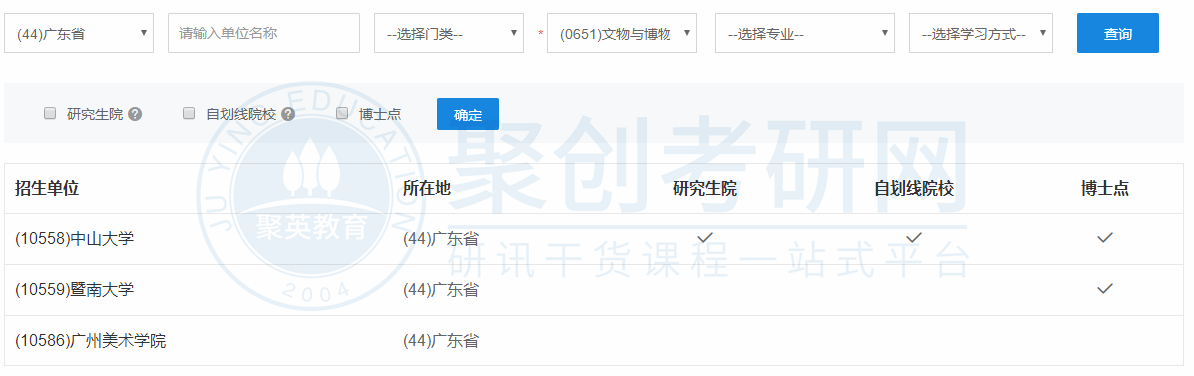Screen dimensions: 1194x376
Task: Open the 选择门类 dropdown
Action: pyautogui.click(x=449, y=33)
